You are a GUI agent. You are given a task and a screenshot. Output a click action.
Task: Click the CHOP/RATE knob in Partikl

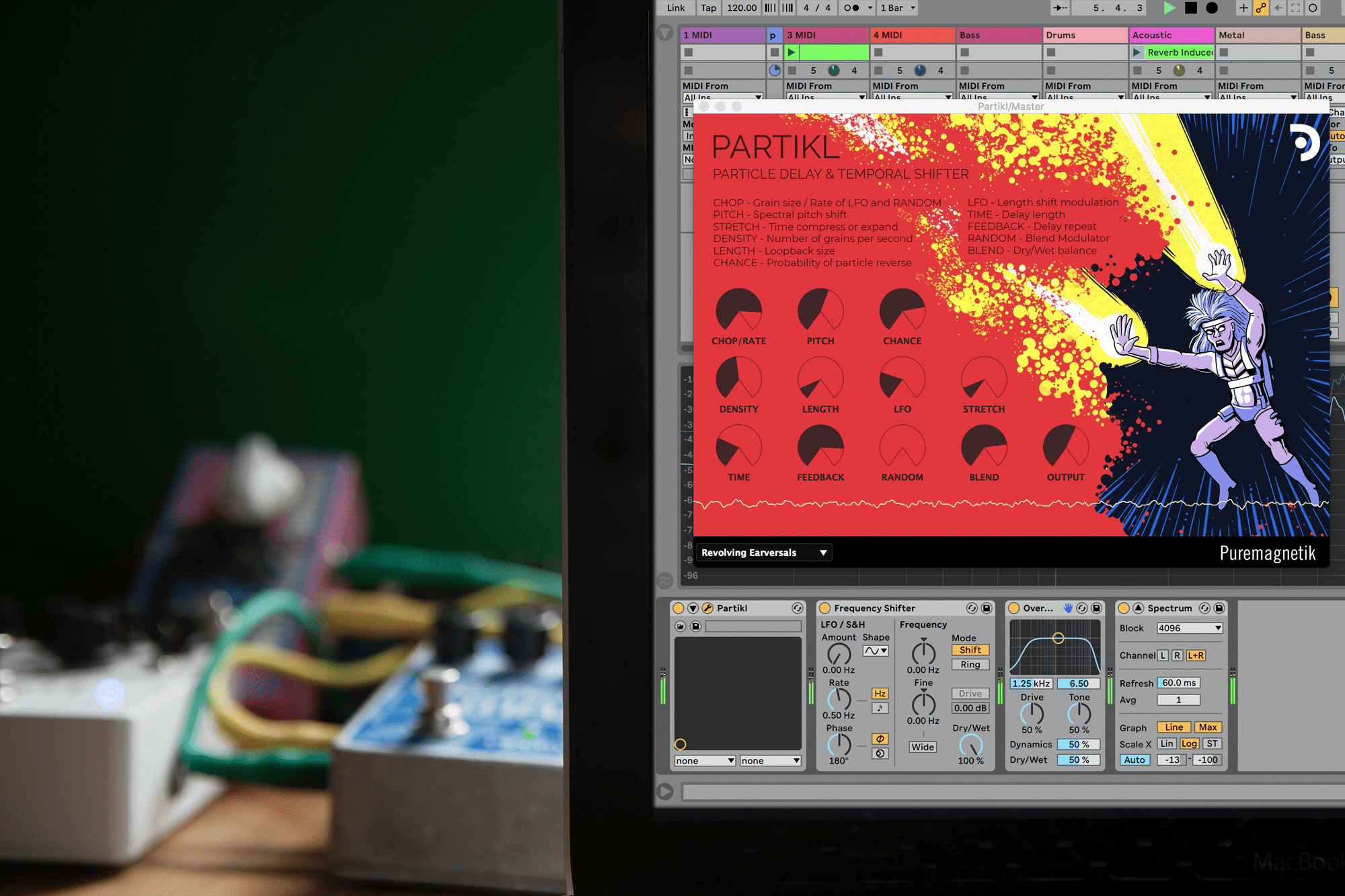coord(738,311)
